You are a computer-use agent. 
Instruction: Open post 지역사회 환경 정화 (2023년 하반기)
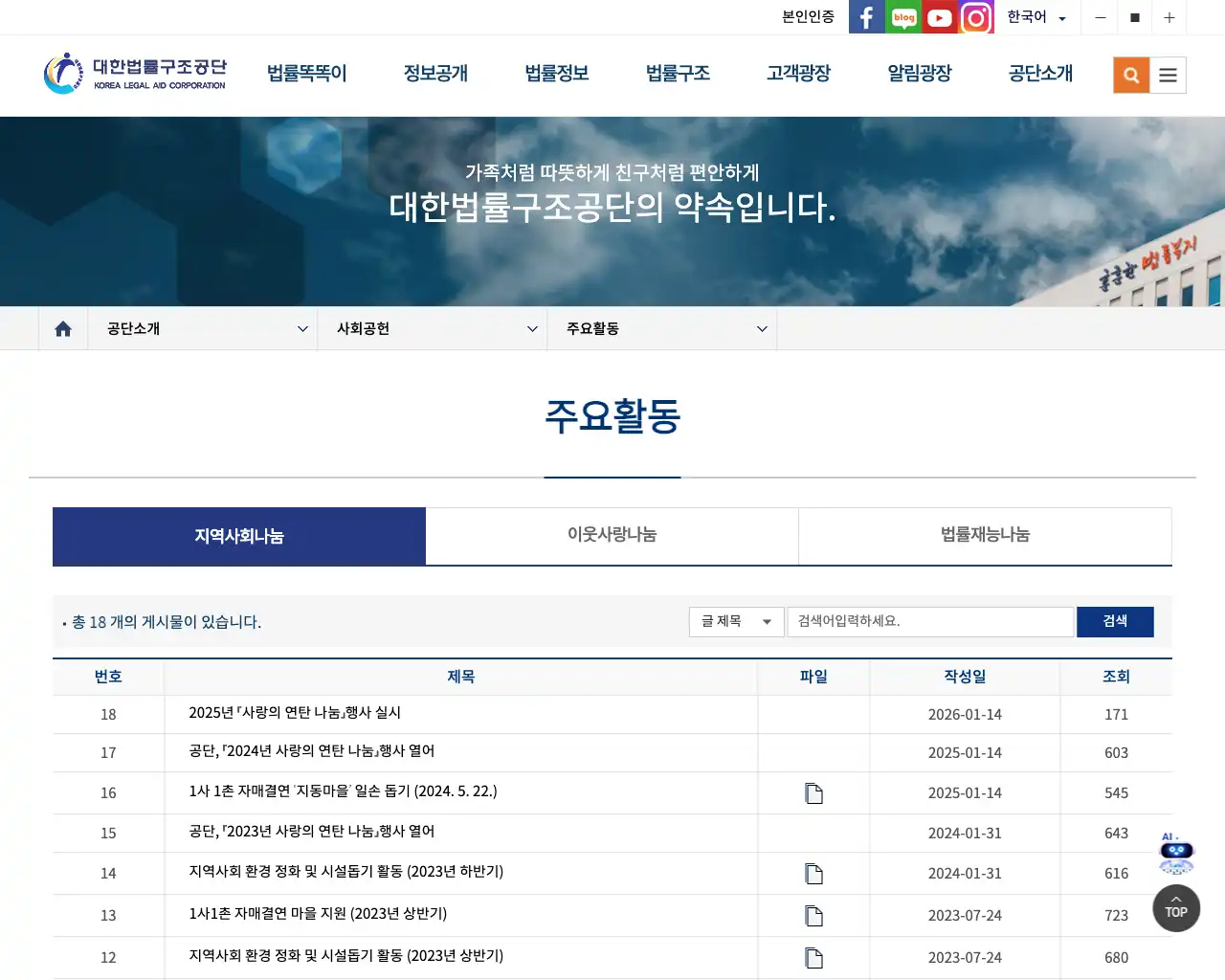[346, 872]
